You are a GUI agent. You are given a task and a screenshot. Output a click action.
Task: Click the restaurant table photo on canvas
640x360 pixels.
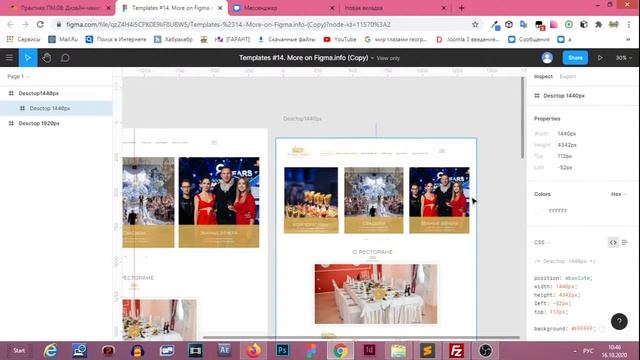pos(376,294)
